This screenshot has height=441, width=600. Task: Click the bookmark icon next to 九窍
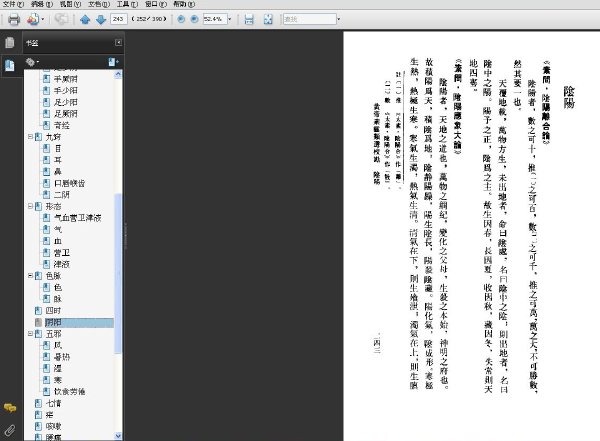coord(38,137)
